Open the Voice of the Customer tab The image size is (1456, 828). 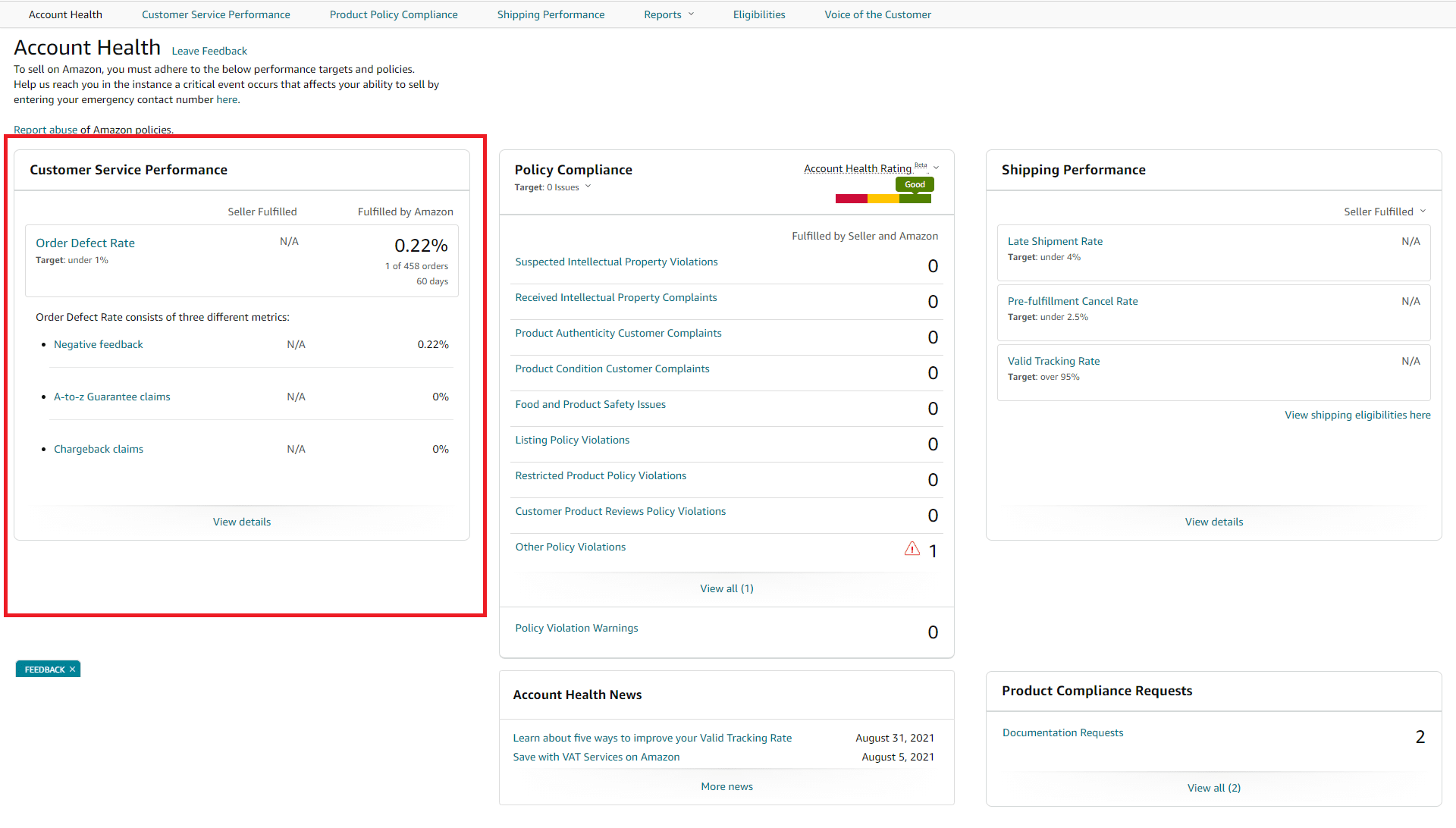[x=877, y=14]
